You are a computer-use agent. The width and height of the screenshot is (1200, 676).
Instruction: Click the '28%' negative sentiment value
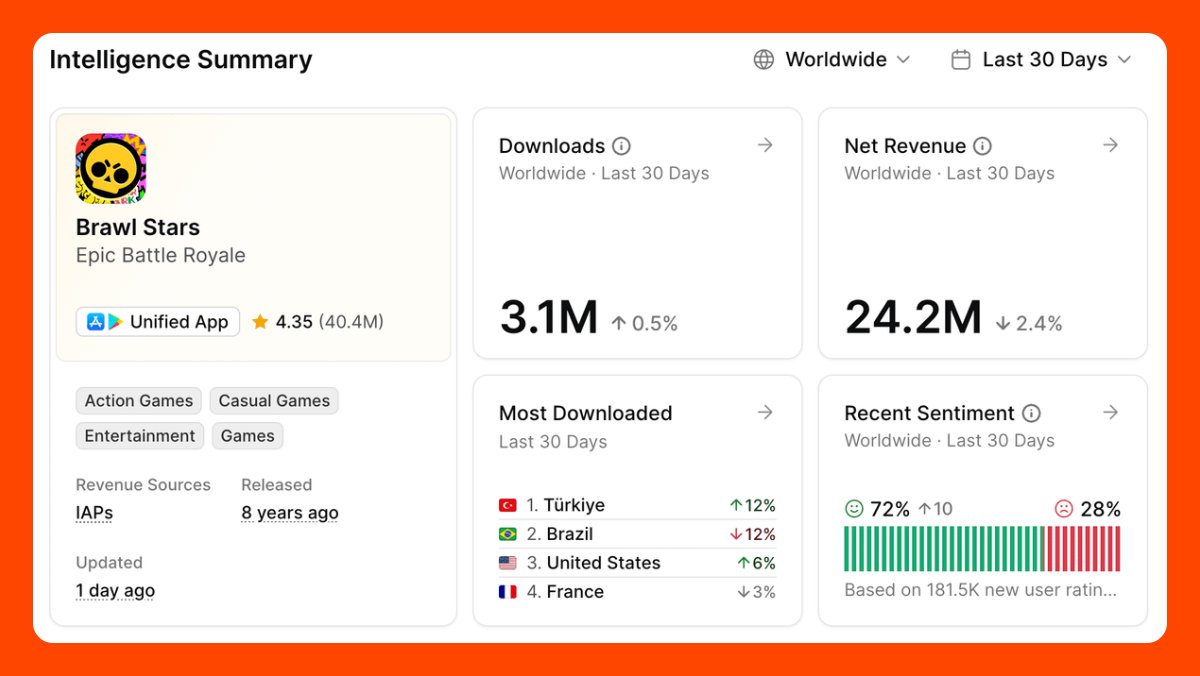tap(1100, 509)
